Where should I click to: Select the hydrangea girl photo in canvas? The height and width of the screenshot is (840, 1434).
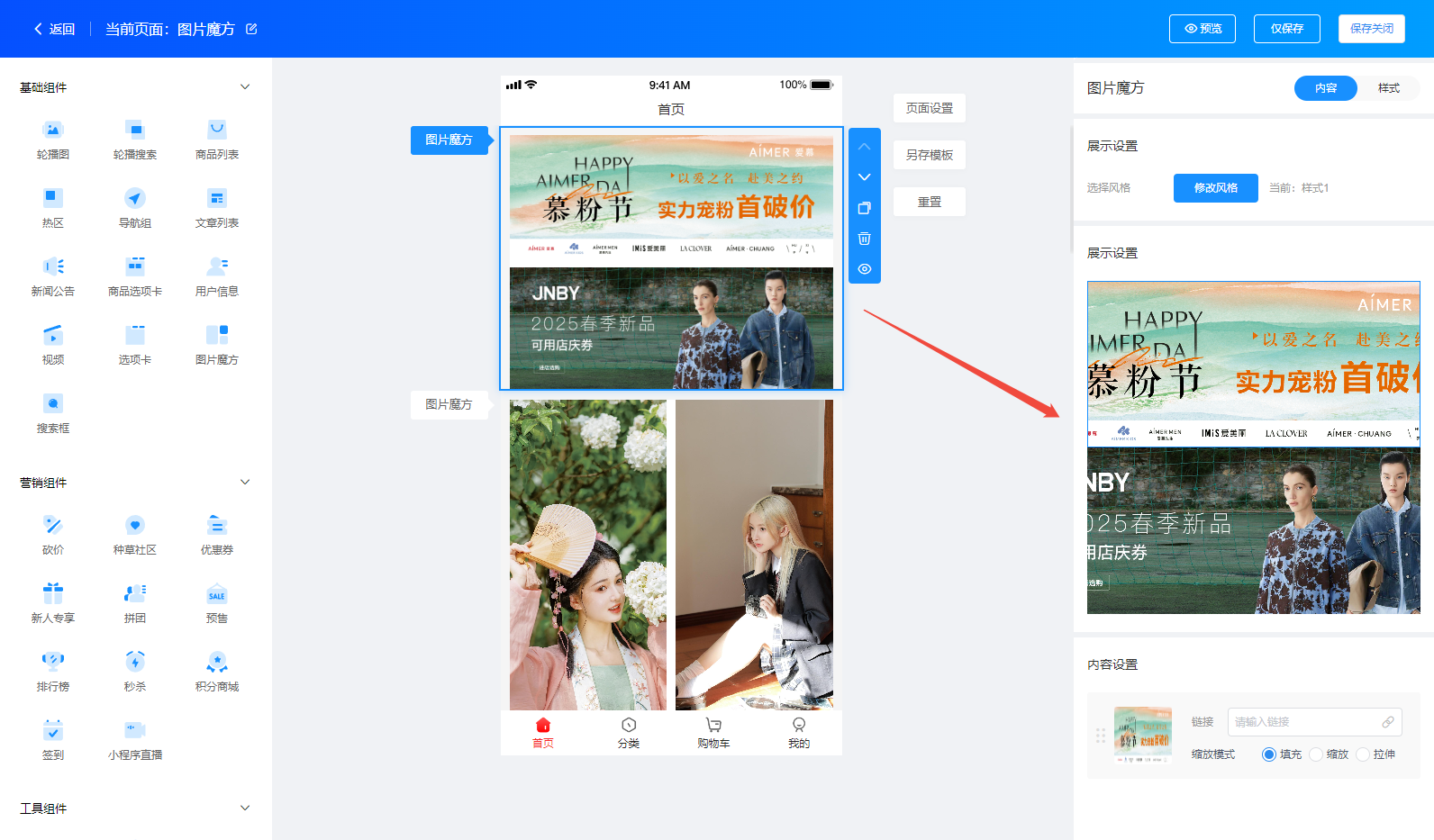(x=588, y=555)
